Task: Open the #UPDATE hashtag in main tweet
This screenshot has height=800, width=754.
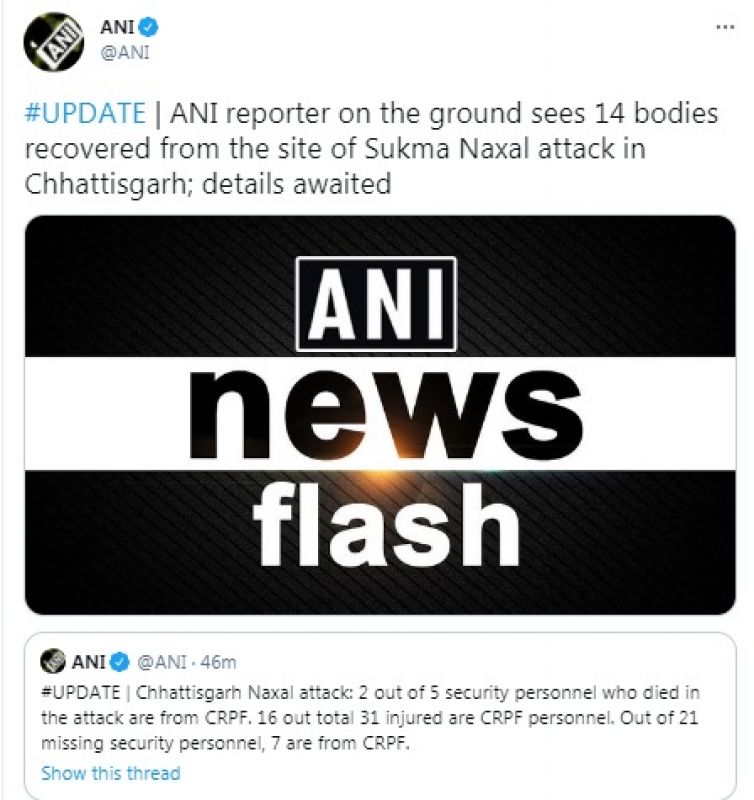Action: coord(86,113)
